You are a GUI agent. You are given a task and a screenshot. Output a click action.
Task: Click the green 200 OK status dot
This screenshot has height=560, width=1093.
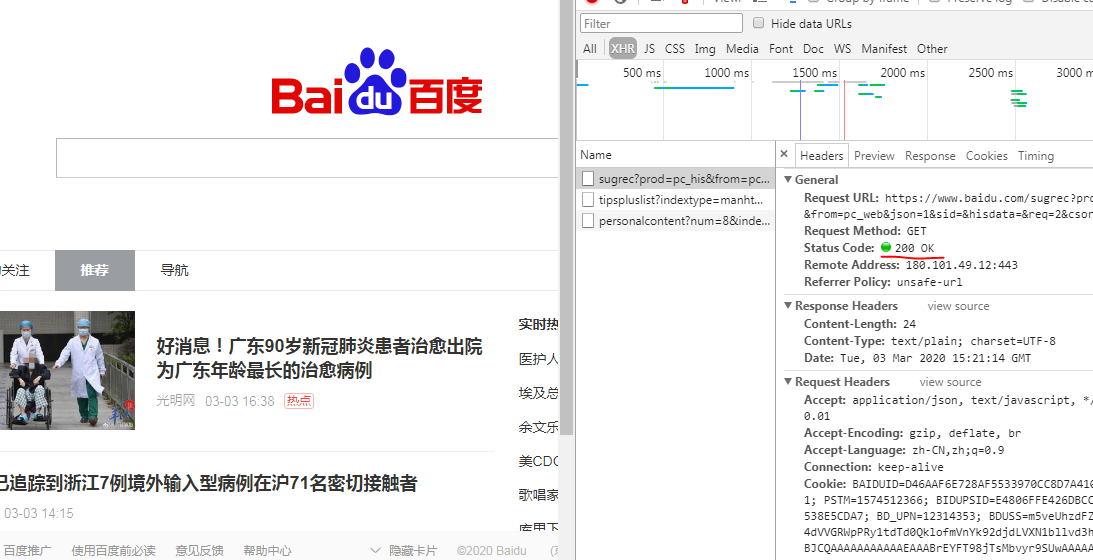pyautogui.click(x=885, y=248)
